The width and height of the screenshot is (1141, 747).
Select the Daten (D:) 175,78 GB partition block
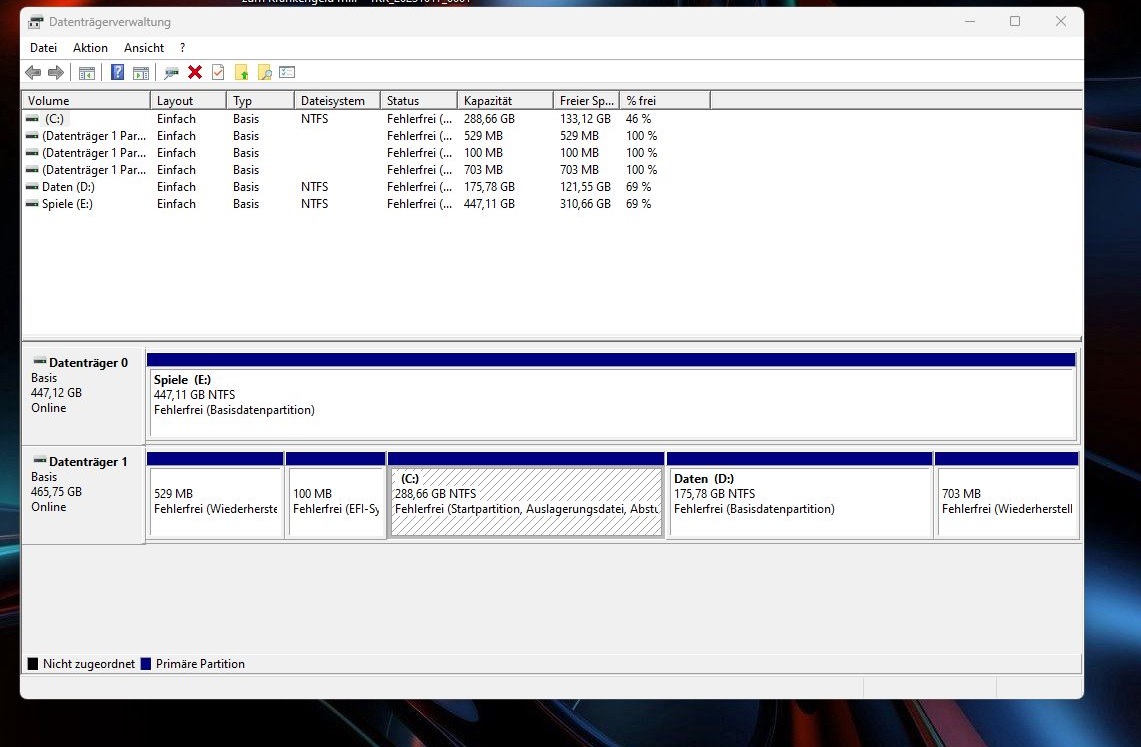(800, 495)
